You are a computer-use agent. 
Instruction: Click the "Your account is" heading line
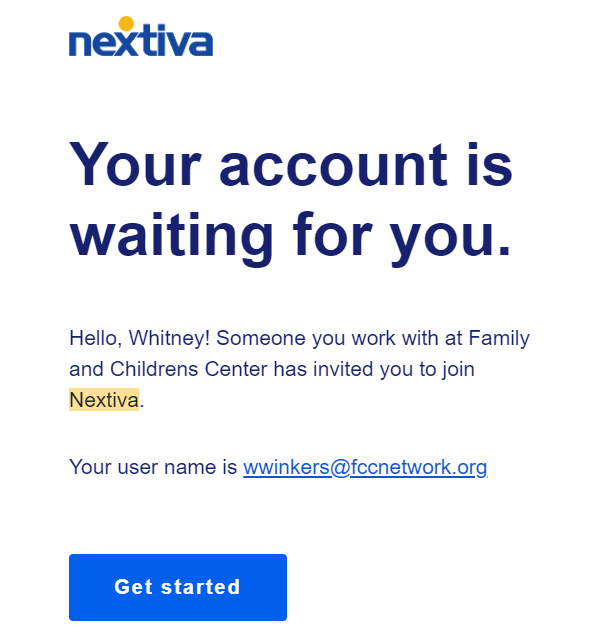click(x=291, y=165)
